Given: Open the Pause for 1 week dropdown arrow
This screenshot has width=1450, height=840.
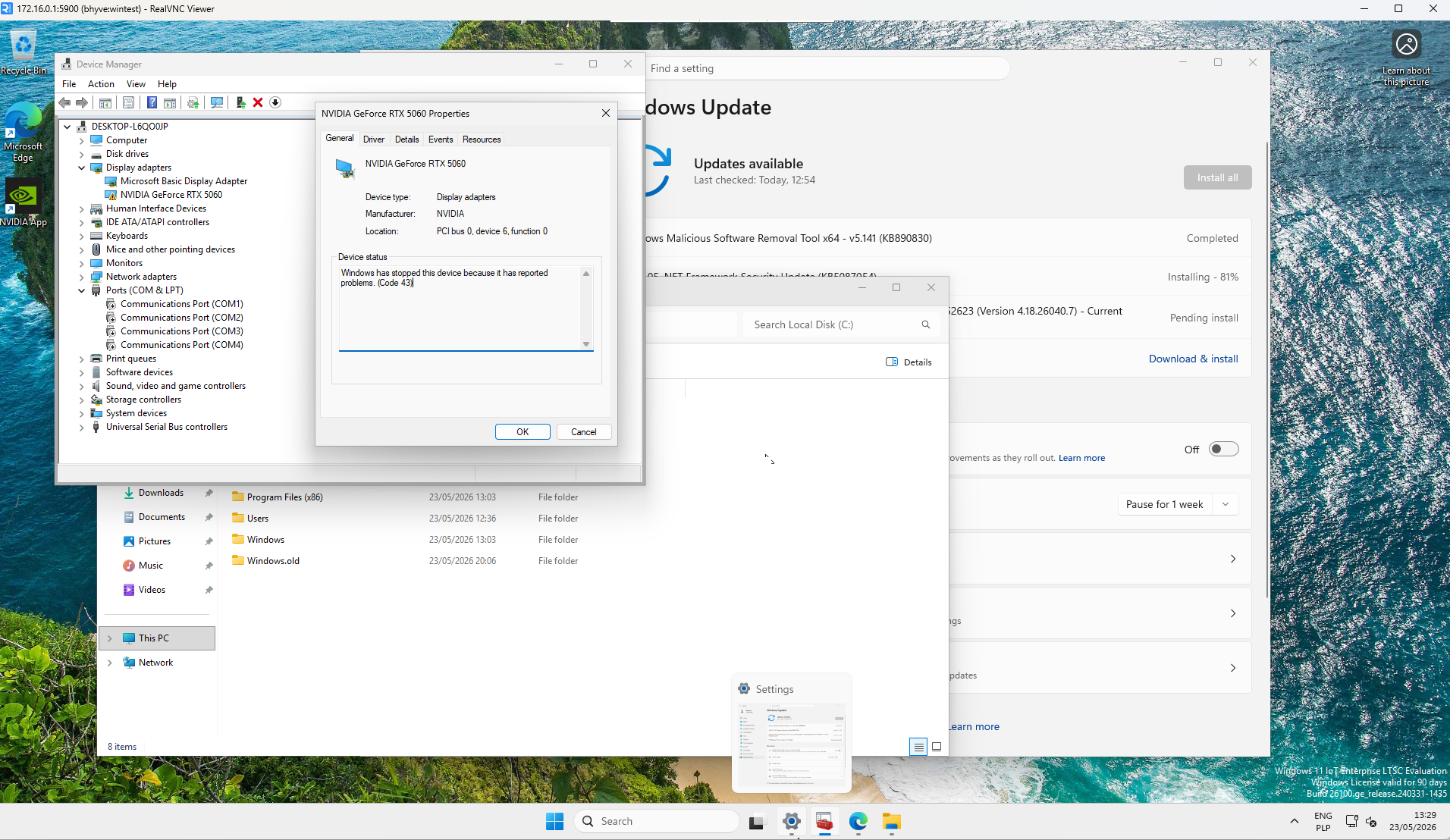Looking at the screenshot, I should tap(1226, 504).
